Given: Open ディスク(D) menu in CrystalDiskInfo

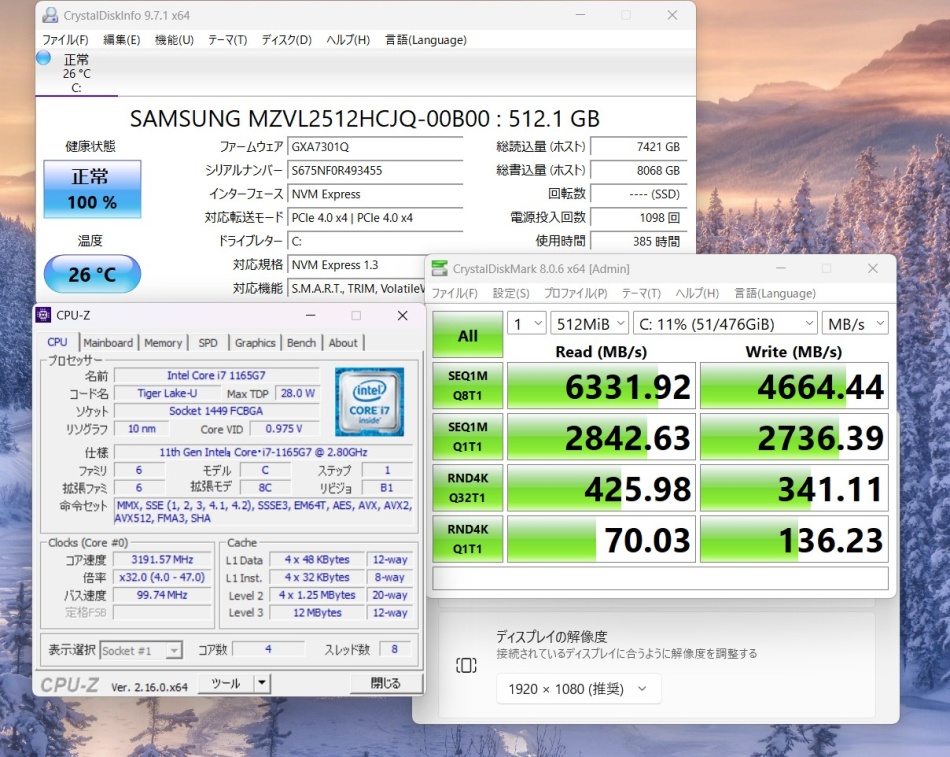Looking at the screenshot, I should tap(287, 40).
